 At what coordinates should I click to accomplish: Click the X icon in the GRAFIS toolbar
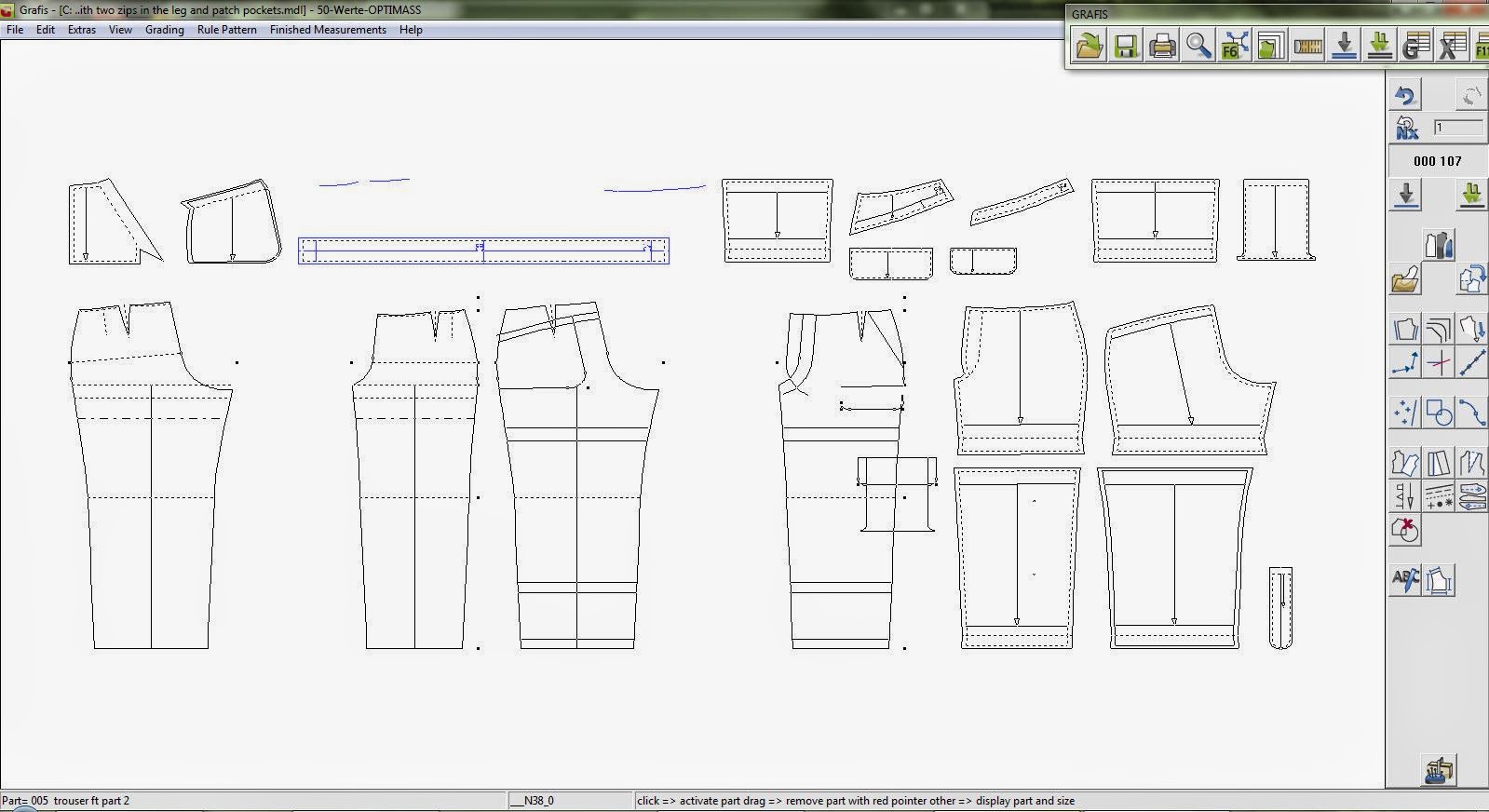(x=1452, y=45)
